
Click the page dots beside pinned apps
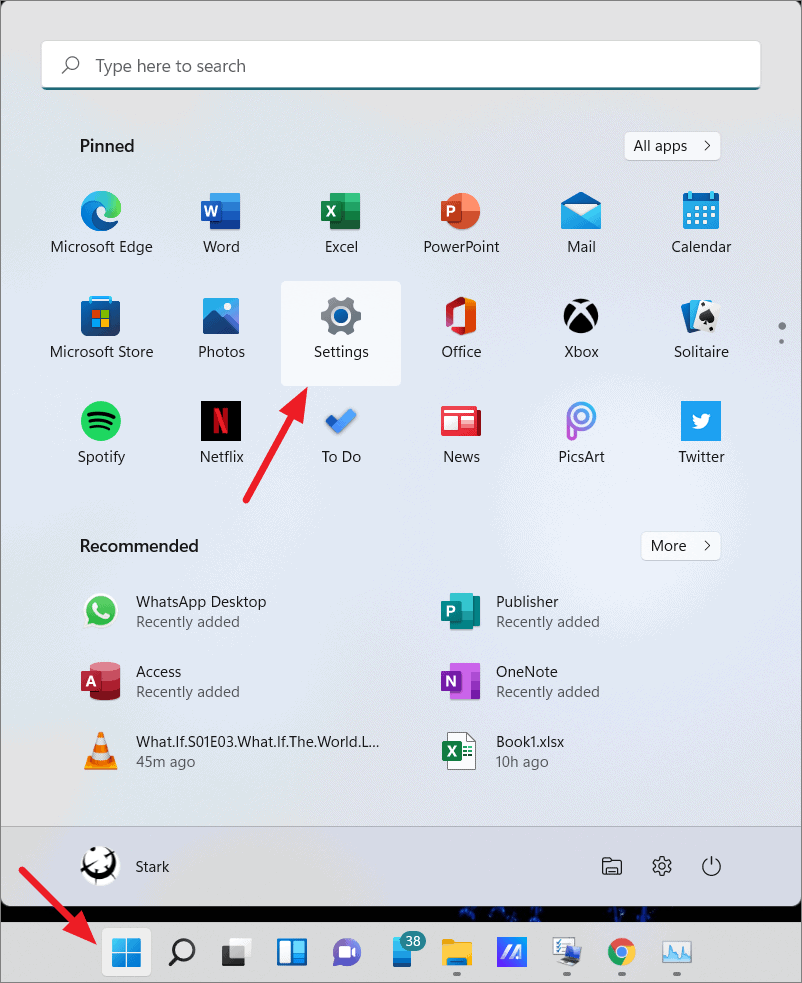click(781, 333)
